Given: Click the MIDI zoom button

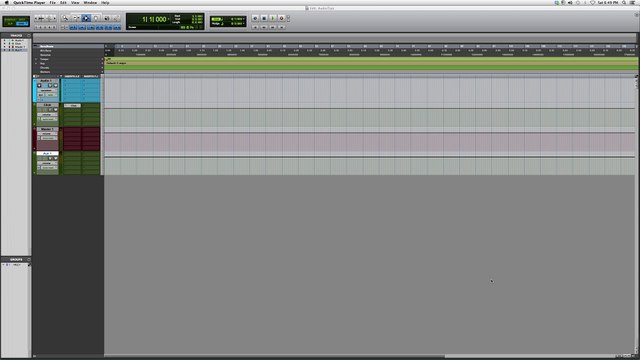Looking at the screenshot, I should 49,18.
